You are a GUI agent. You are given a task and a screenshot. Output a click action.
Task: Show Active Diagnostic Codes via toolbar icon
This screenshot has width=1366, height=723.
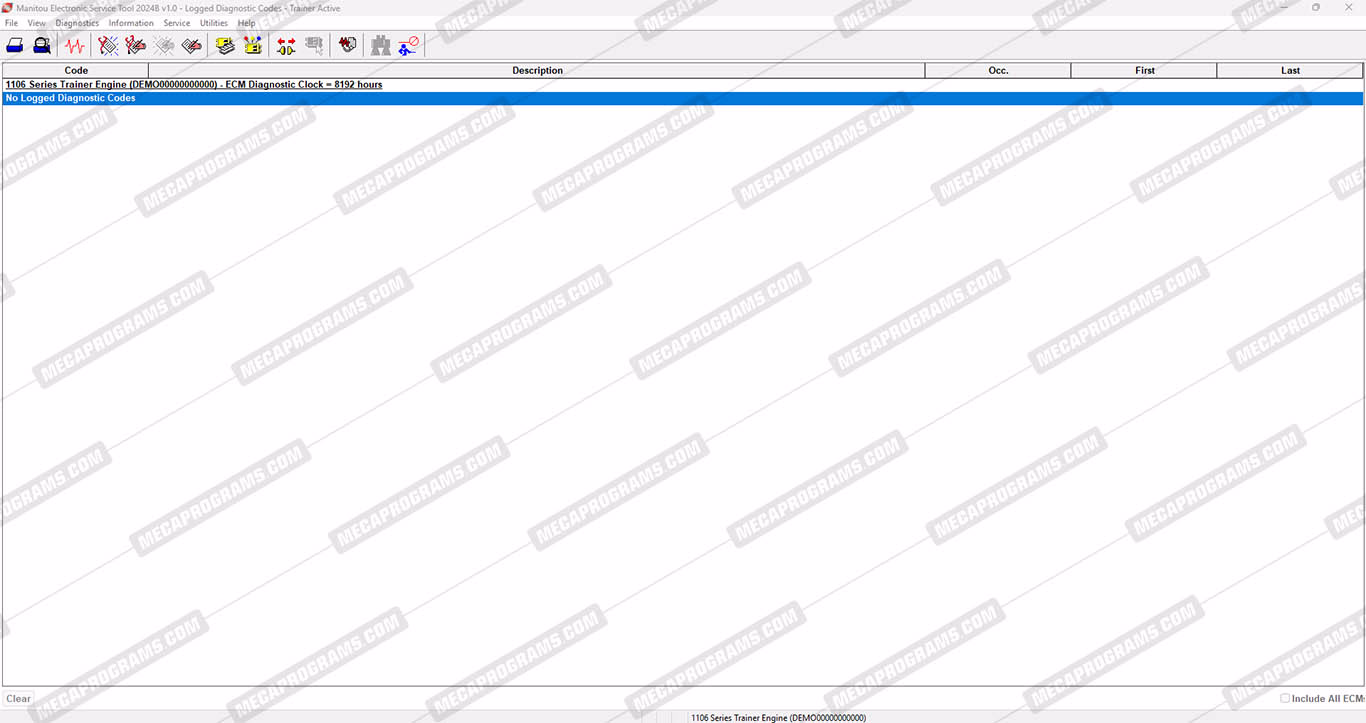[x=108, y=45]
